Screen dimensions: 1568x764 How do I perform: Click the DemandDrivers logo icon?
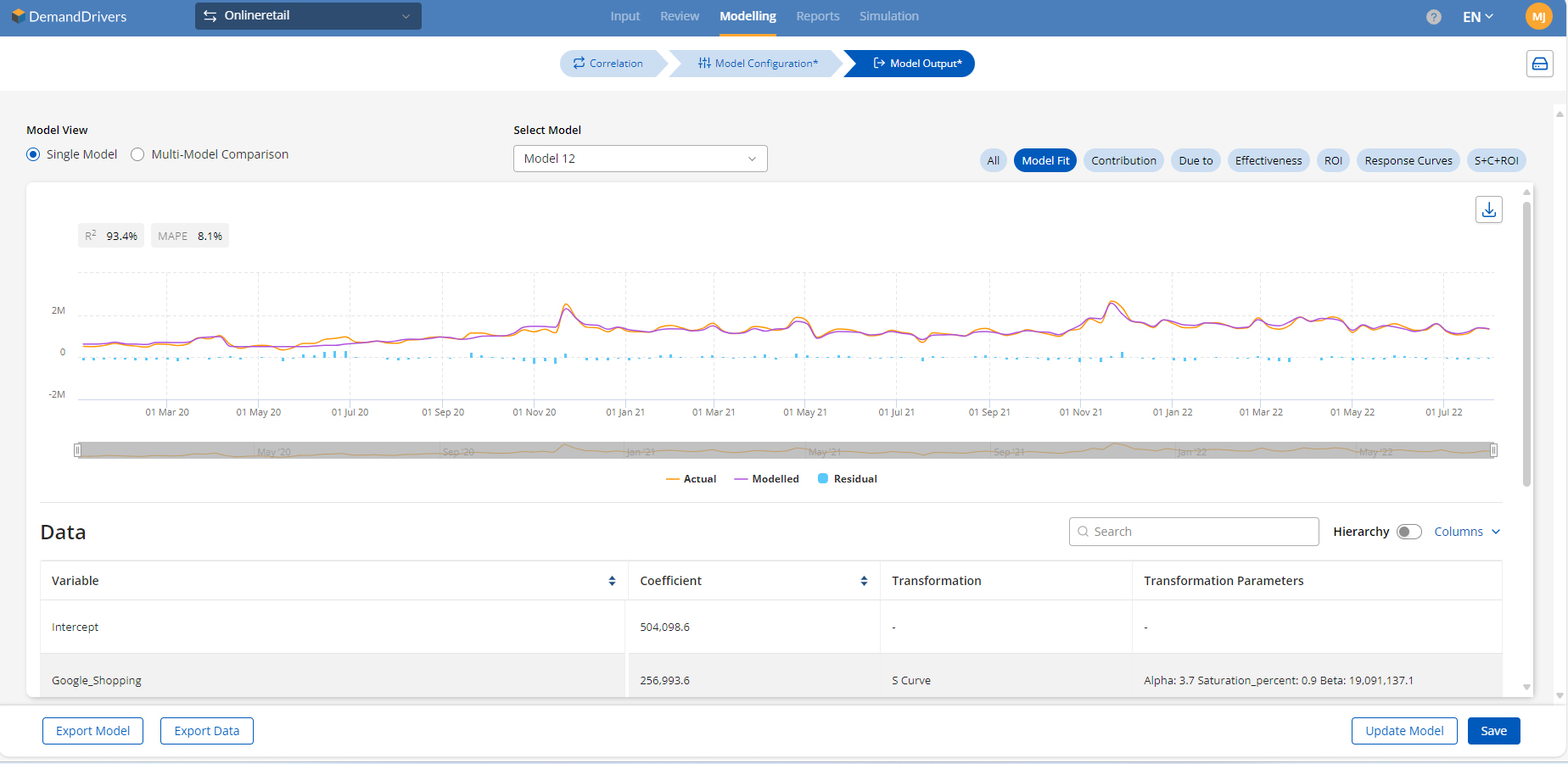[18, 16]
